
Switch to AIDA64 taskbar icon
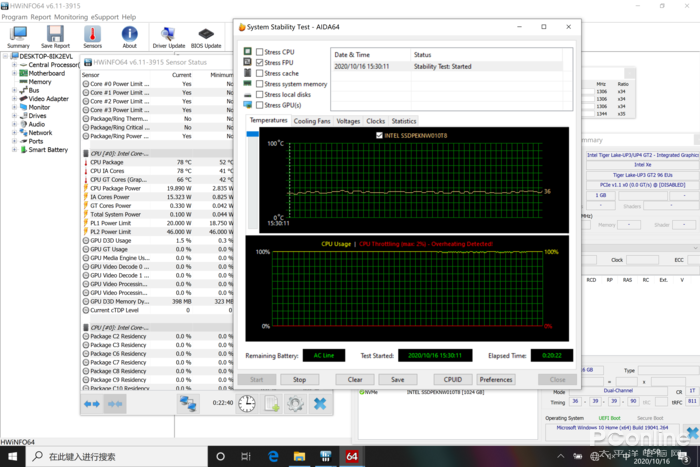[x=352, y=456]
